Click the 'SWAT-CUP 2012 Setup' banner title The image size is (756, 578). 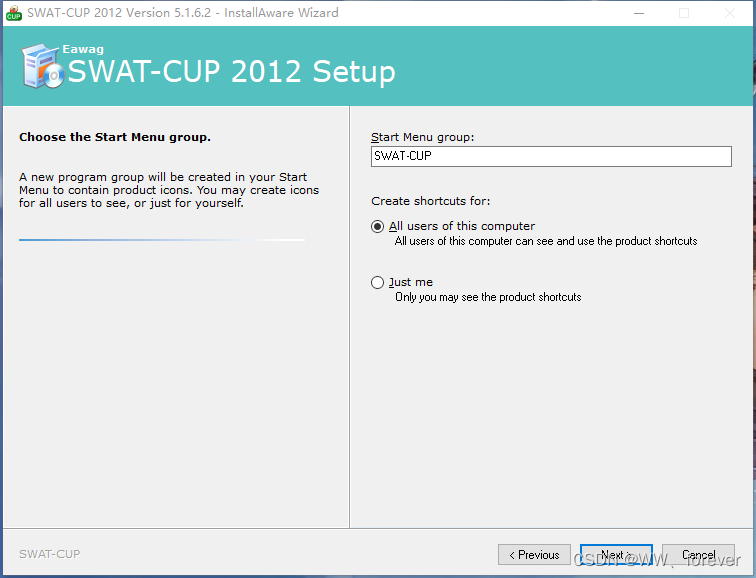pyautogui.click(x=231, y=72)
